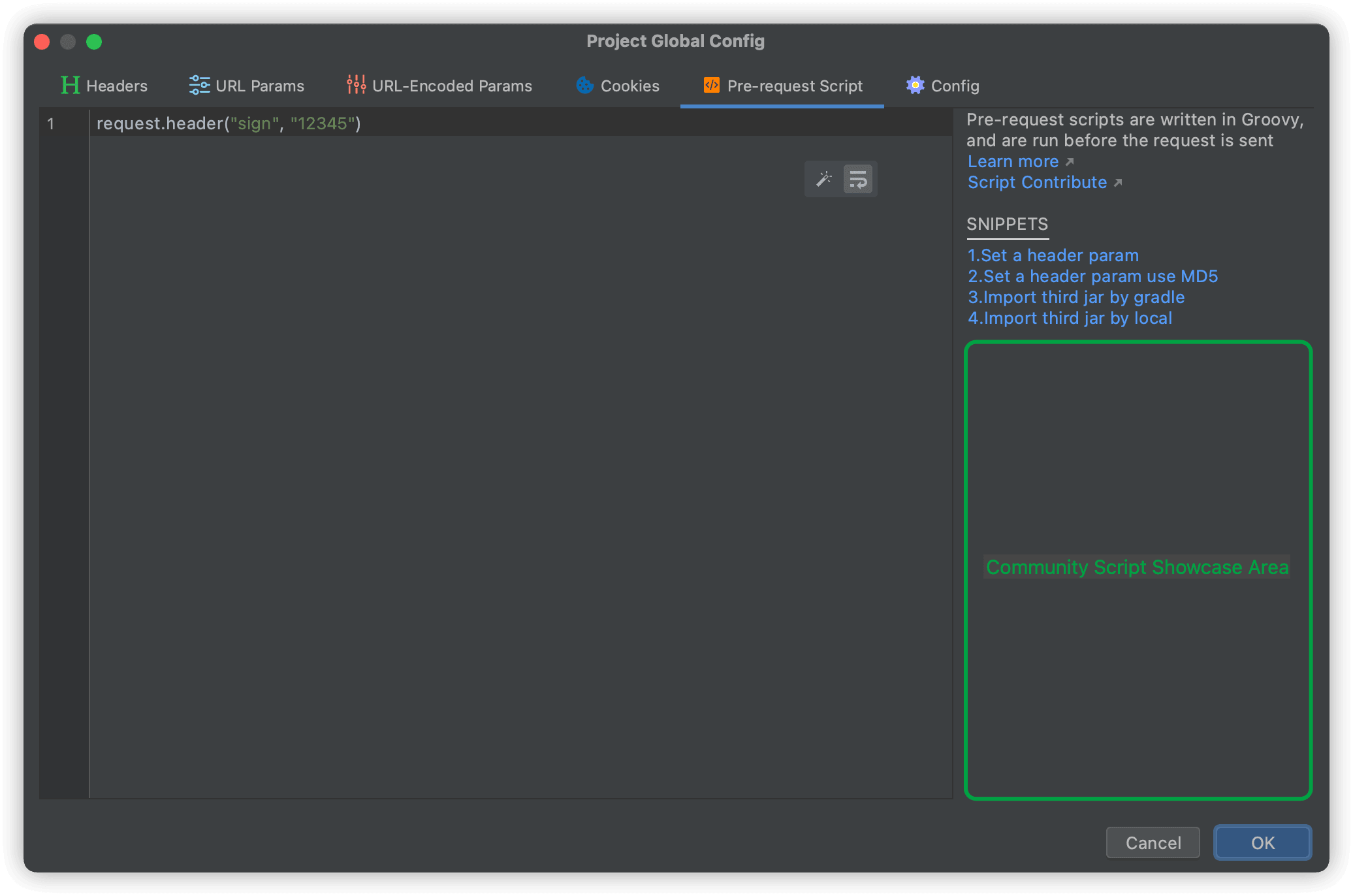Click the magic wand format icon
1353x896 pixels.
pos(823,179)
